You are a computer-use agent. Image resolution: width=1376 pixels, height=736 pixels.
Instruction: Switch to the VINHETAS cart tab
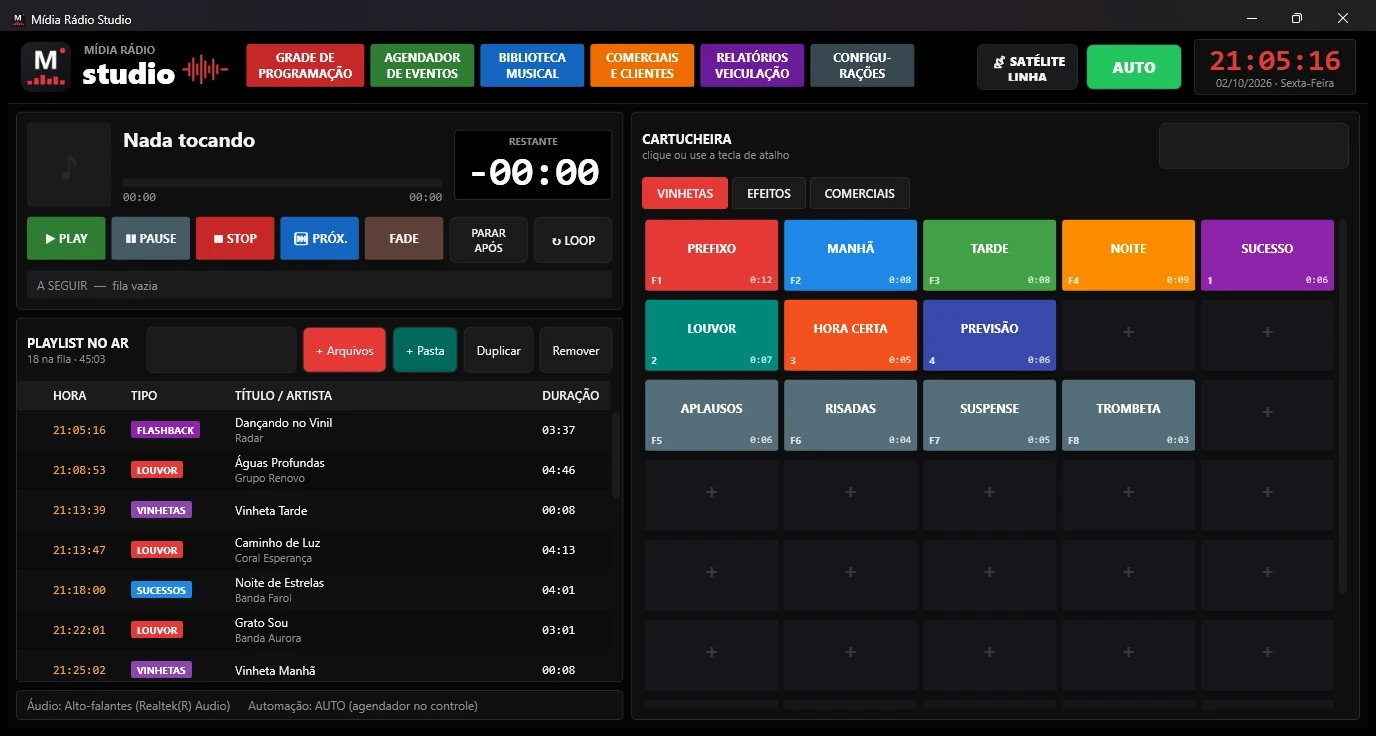[685, 193]
